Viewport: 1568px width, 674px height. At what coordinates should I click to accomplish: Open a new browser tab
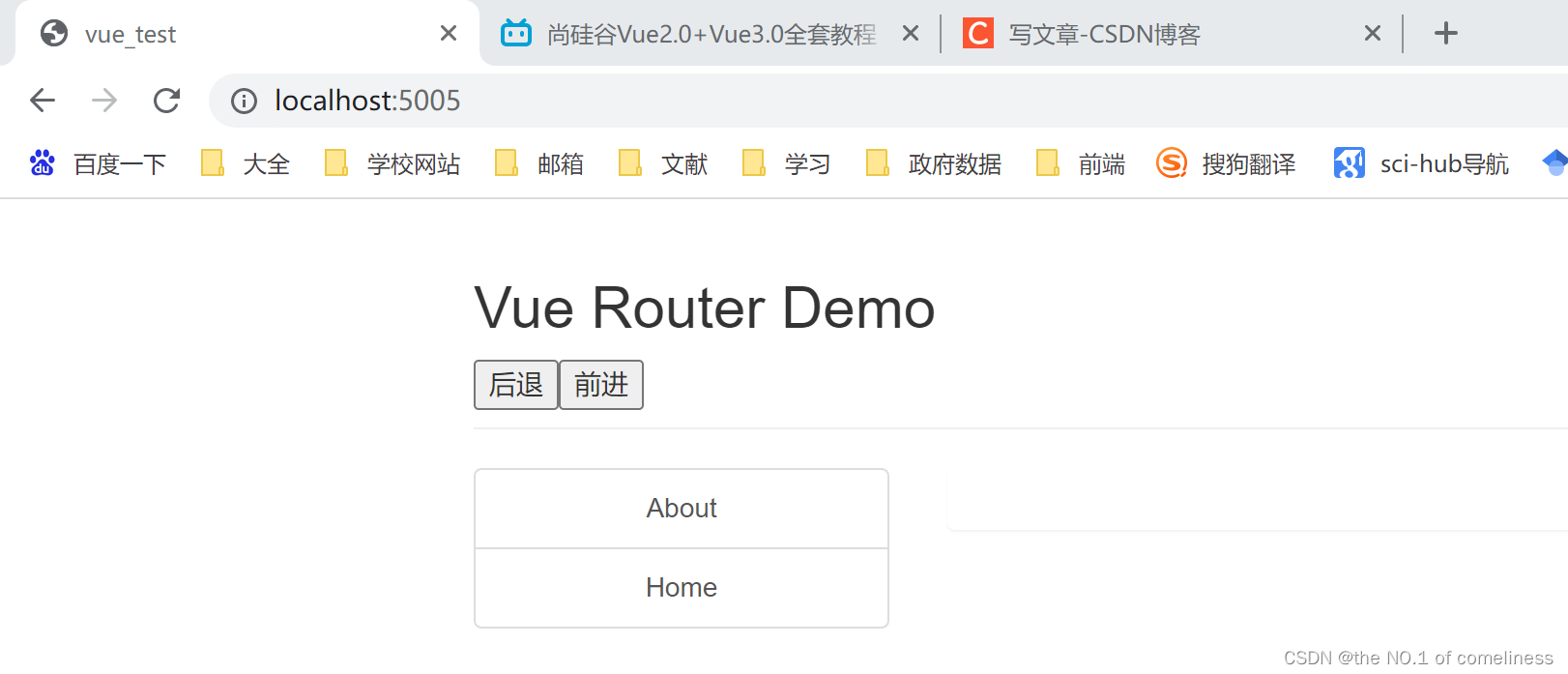click(x=1445, y=33)
